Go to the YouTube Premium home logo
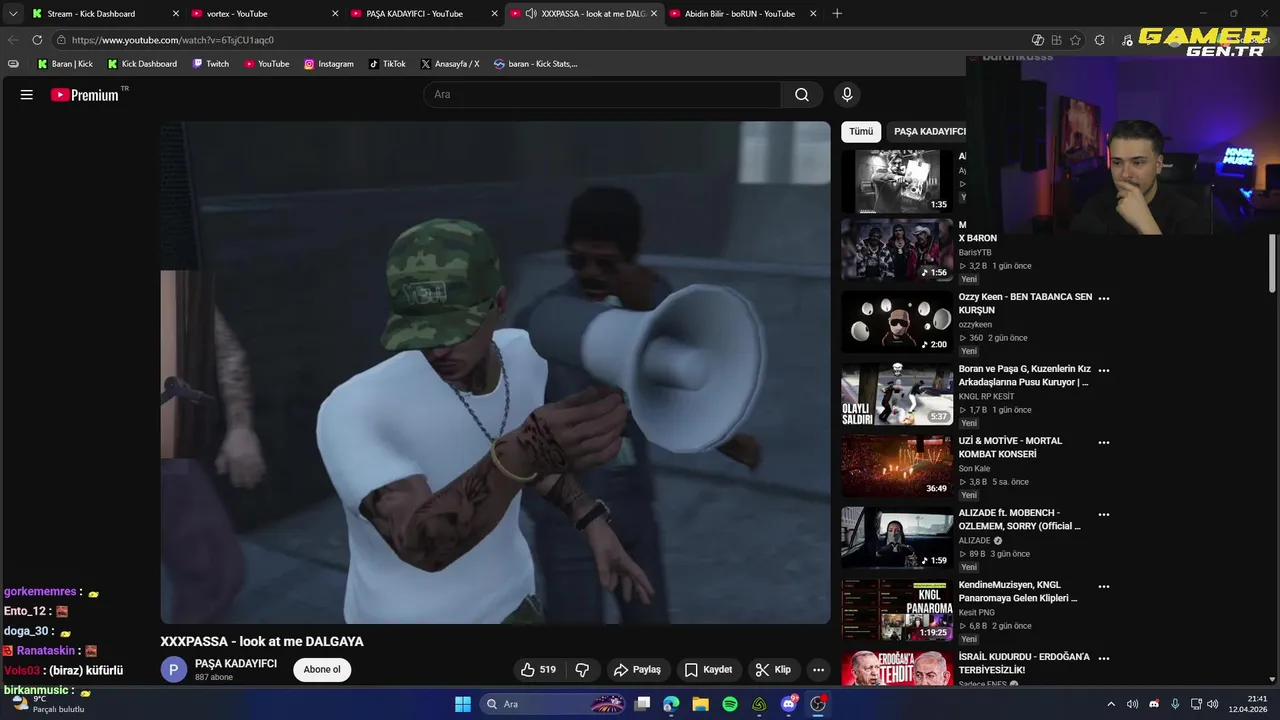The width and height of the screenshot is (1280, 720). click(x=85, y=95)
